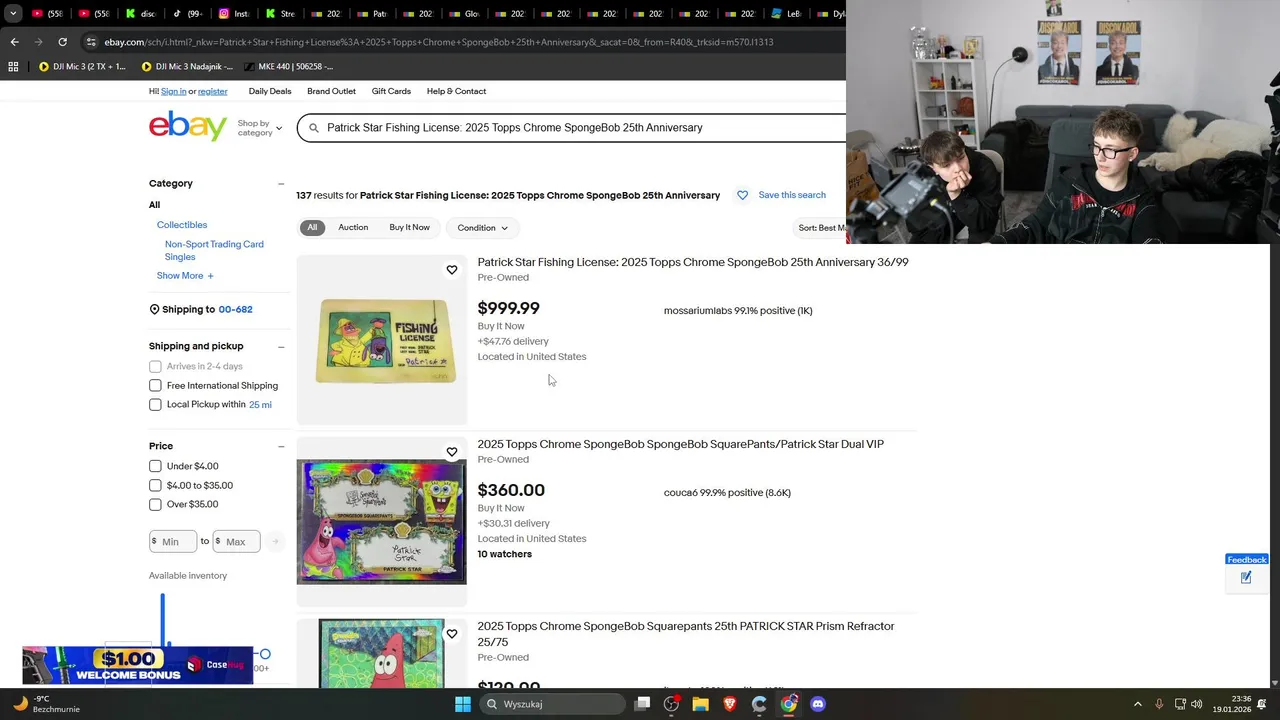Open the site information icon in address bar
This screenshot has width=1280, height=720.
(x=91, y=42)
